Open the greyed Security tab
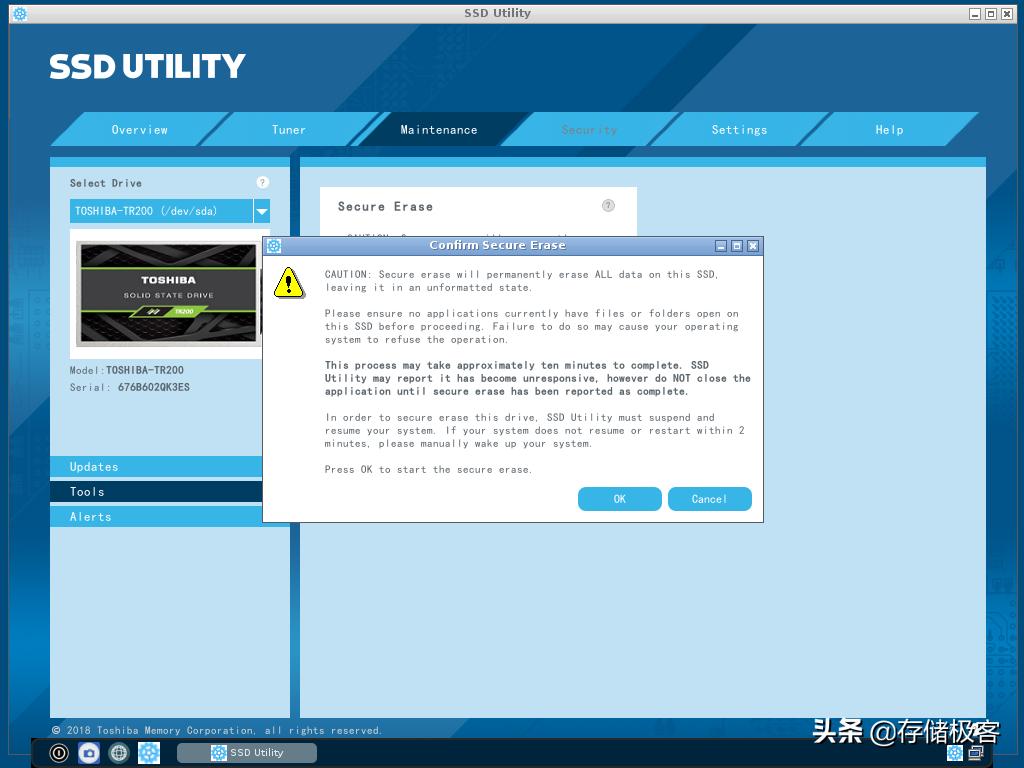Image resolution: width=1024 pixels, height=768 pixels. 589,129
